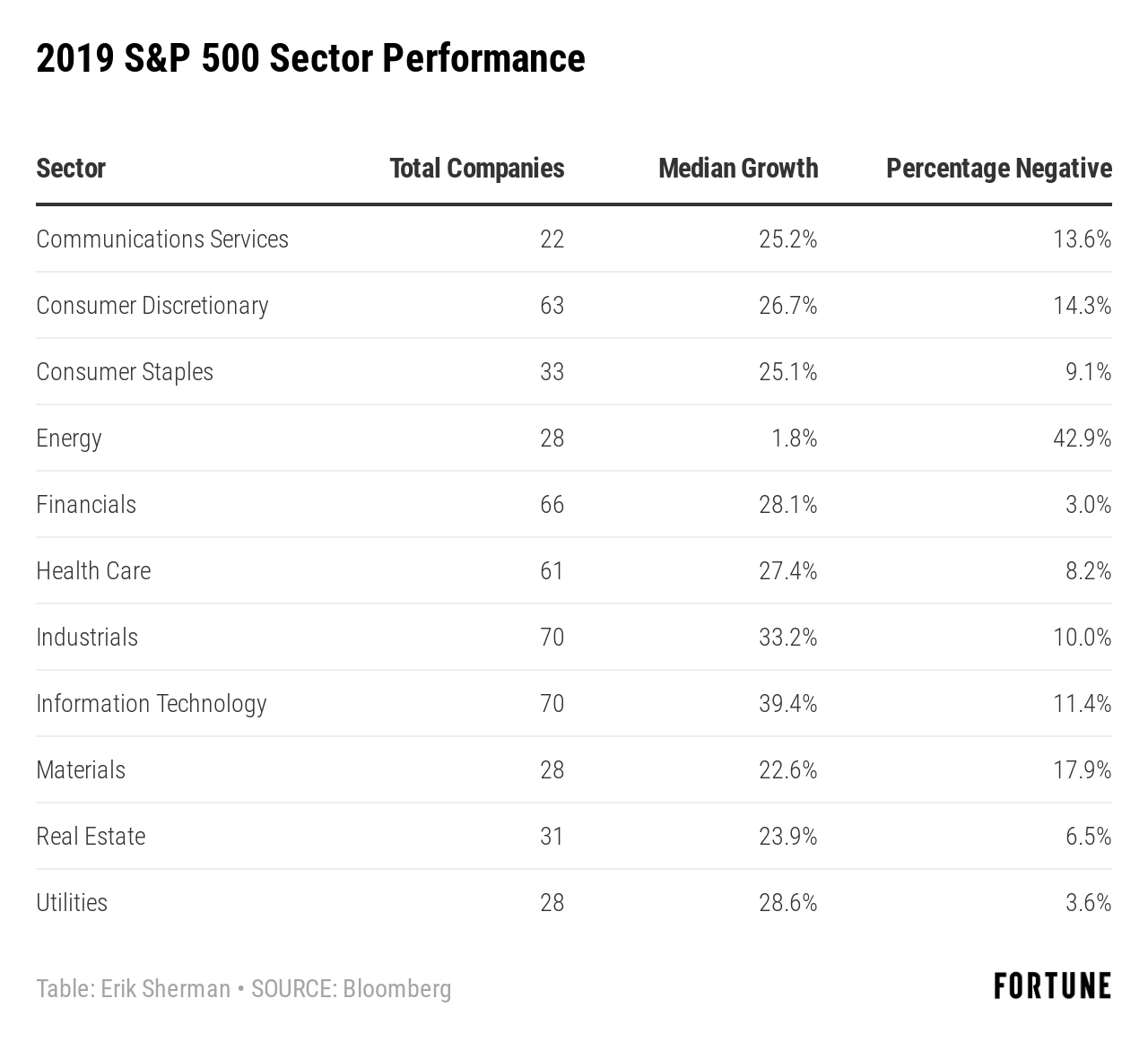Click Energy's 42.9% negative value
1148x1042 pixels.
pos(1082,439)
